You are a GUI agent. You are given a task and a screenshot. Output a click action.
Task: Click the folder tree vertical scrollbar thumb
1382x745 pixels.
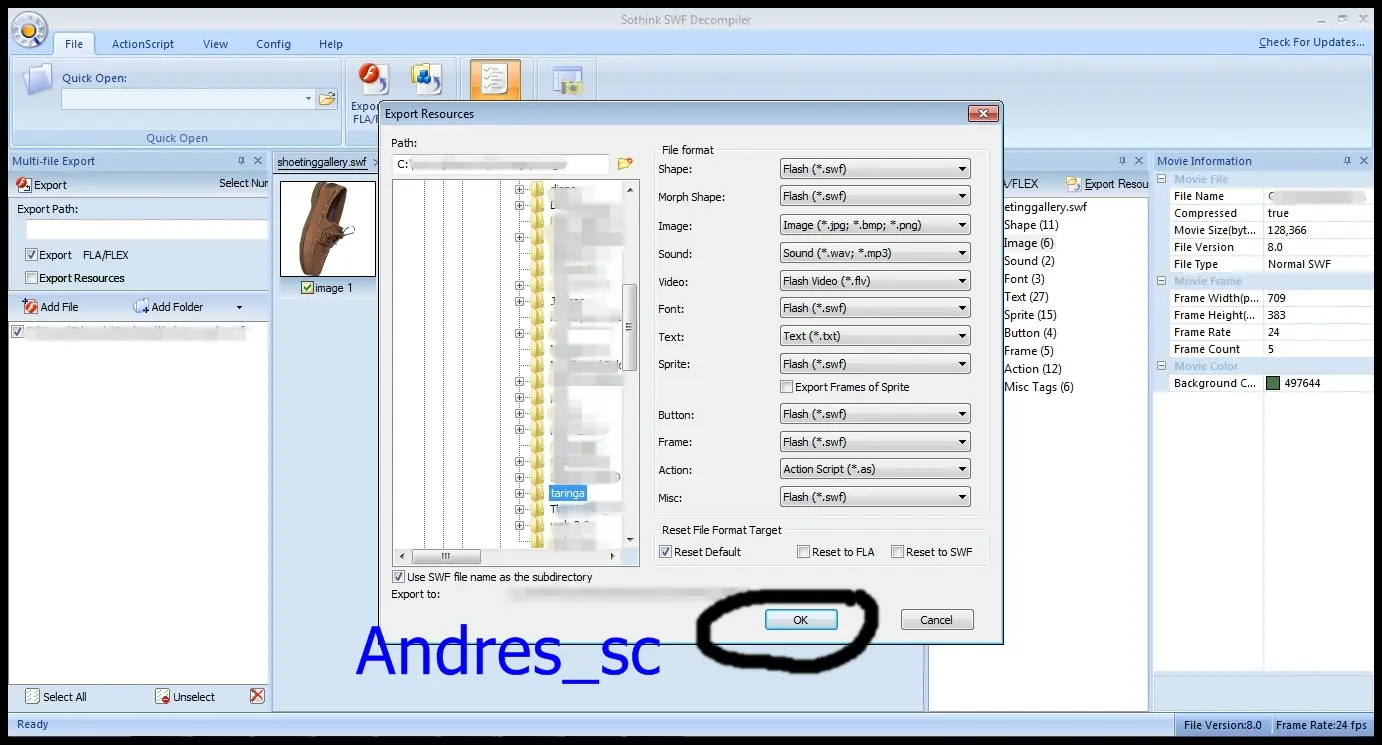tap(630, 327)
